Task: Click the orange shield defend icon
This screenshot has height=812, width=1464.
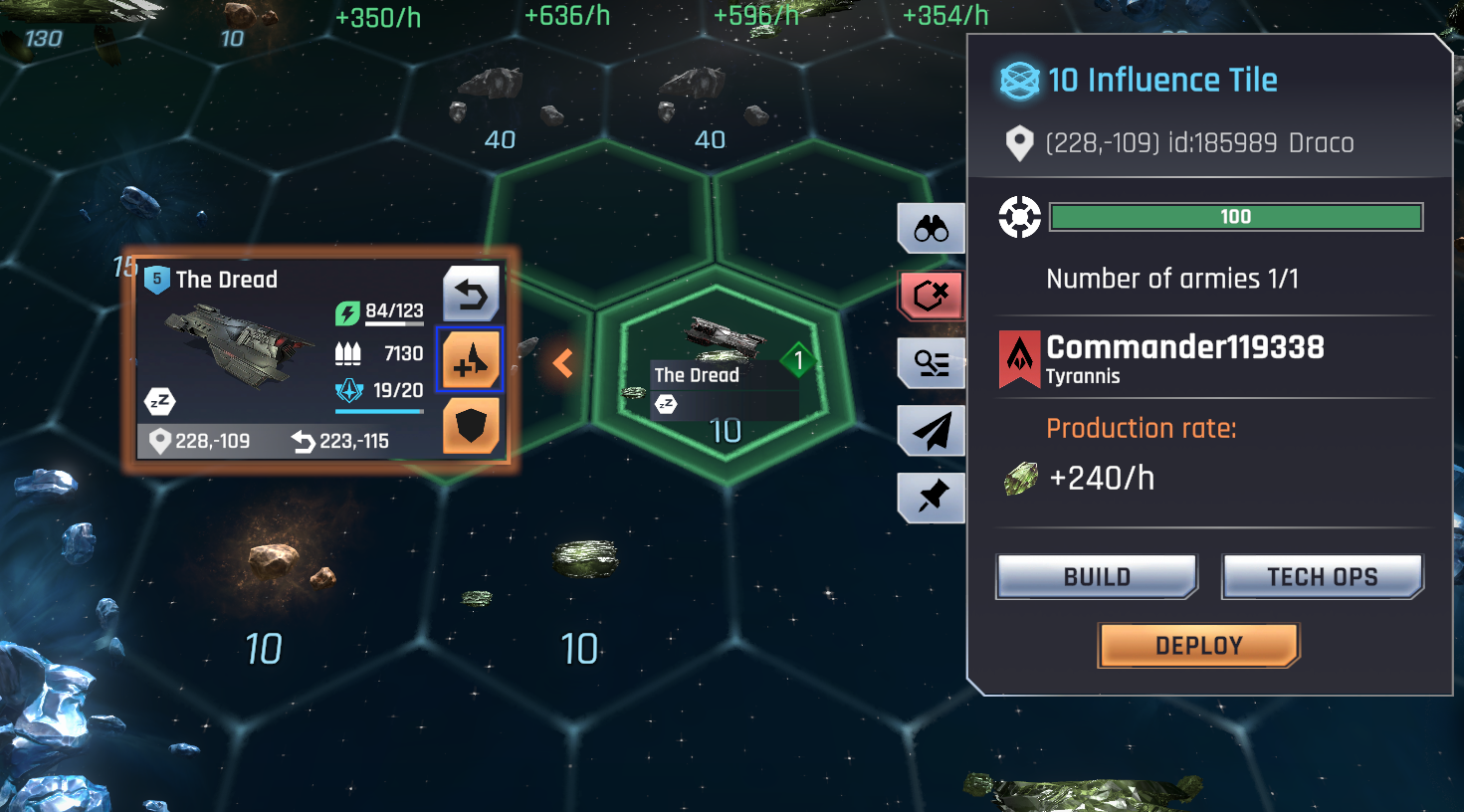Action: [471, 426]
